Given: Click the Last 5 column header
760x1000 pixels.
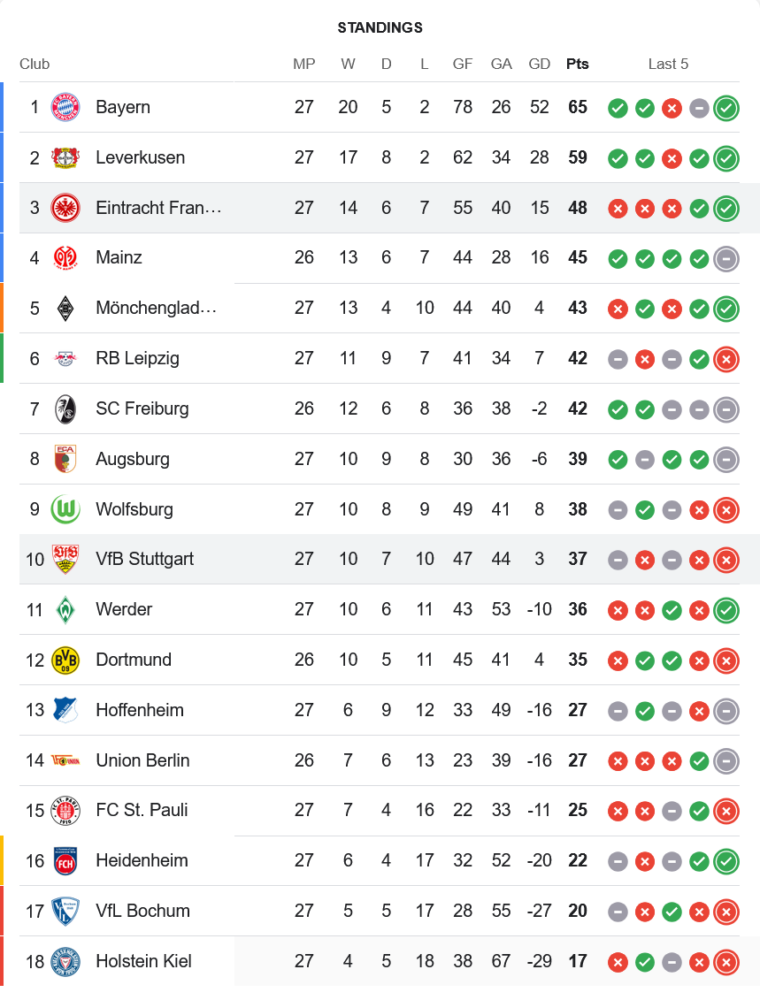Looking at the screenshot, I should click(668, 64).
